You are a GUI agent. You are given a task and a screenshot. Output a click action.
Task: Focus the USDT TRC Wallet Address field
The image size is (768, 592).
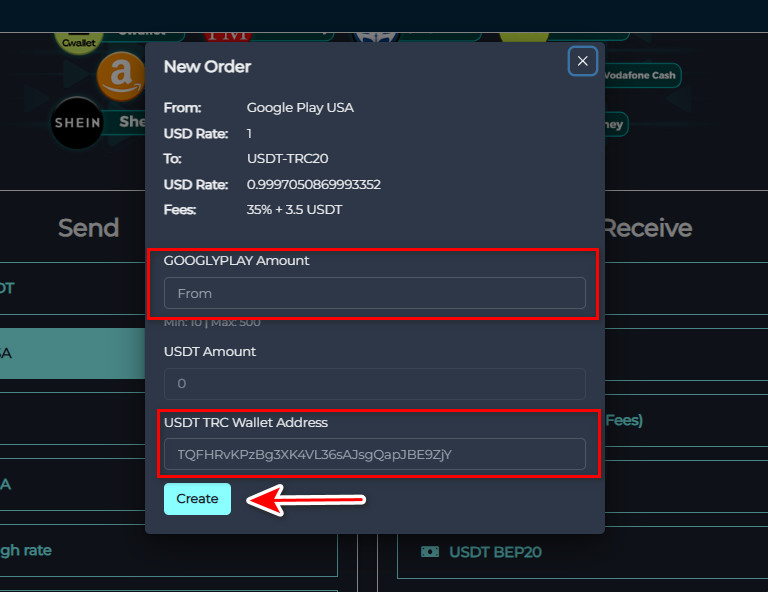click(375, 454)
